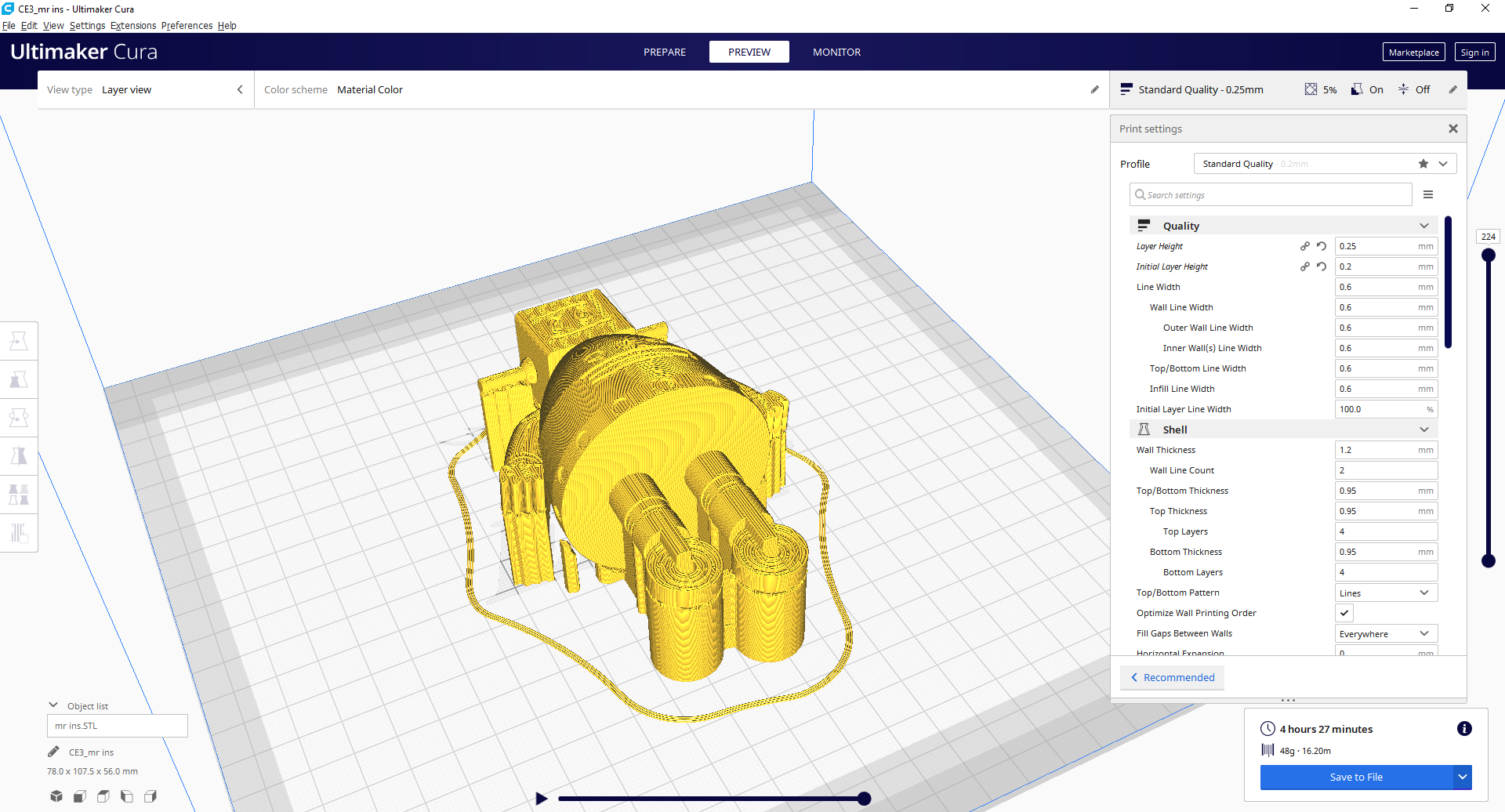Reset Layer Height with the revert arrow
1505x812 pixels.
point(1322,246)
